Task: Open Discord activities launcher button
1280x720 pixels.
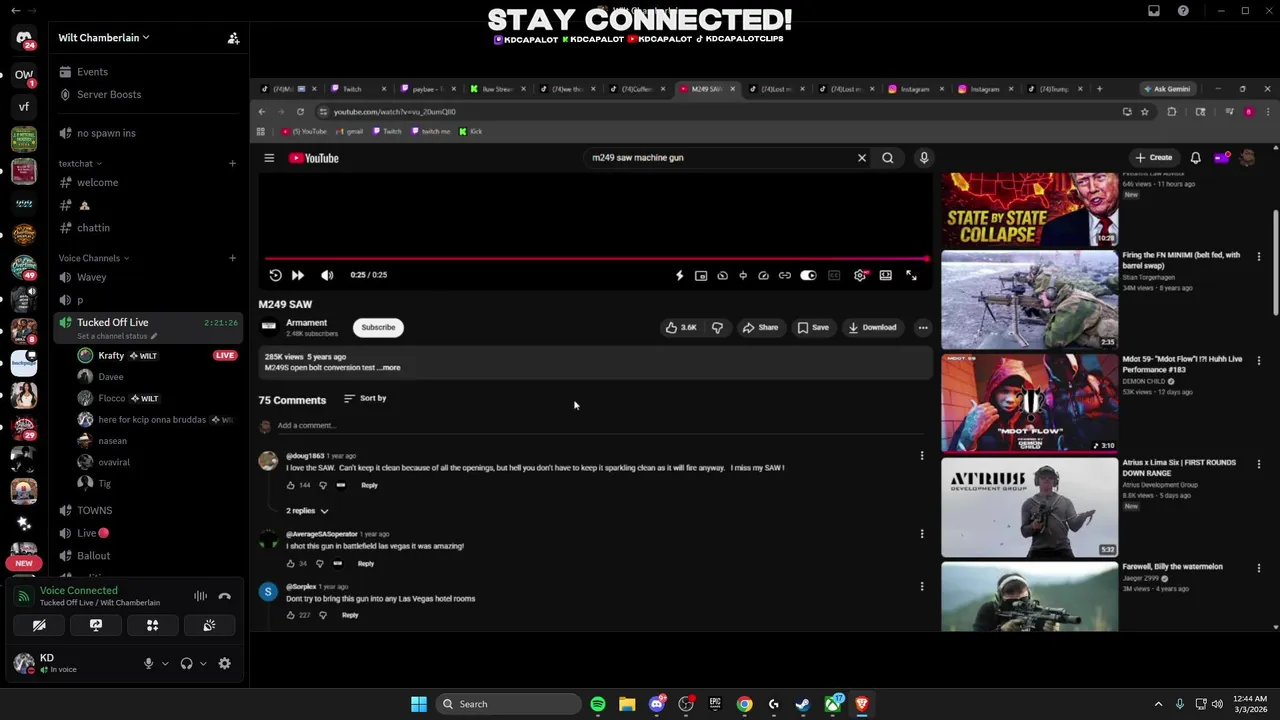Action: [x=153, y=625]
